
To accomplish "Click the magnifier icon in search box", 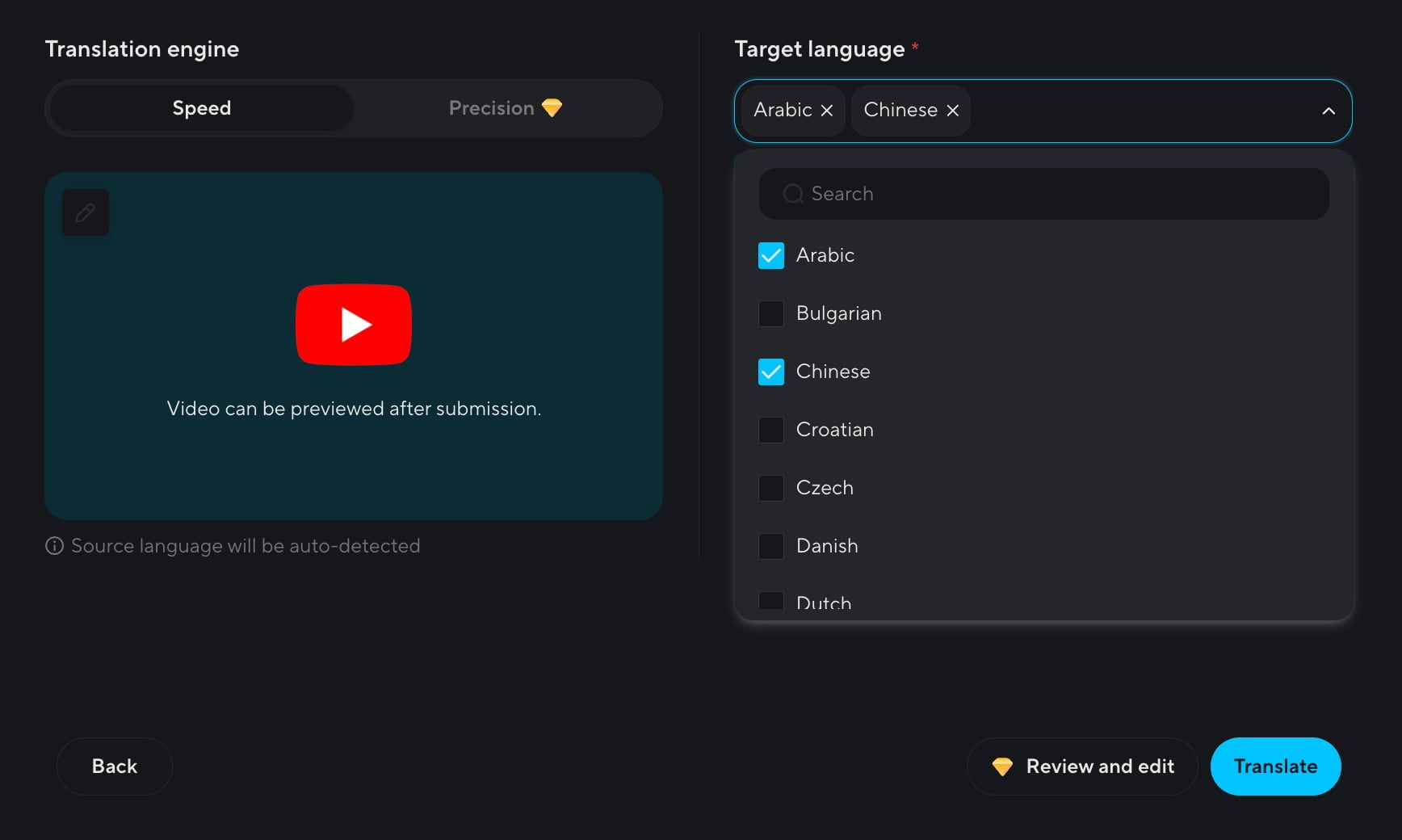I will (793, 194).
